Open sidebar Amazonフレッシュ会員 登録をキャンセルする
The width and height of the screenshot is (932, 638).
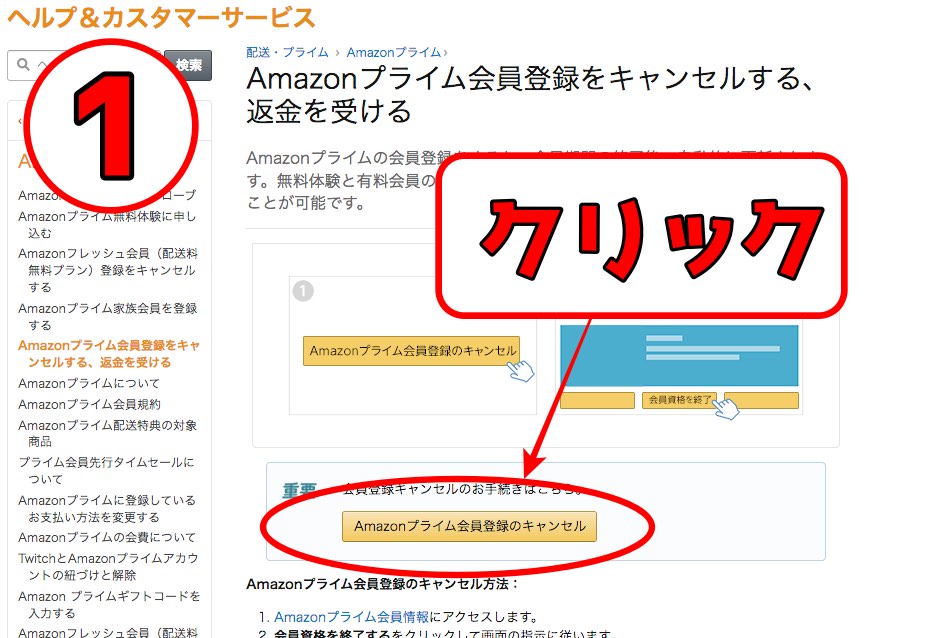pyautogui.click(x=108, y=270)
